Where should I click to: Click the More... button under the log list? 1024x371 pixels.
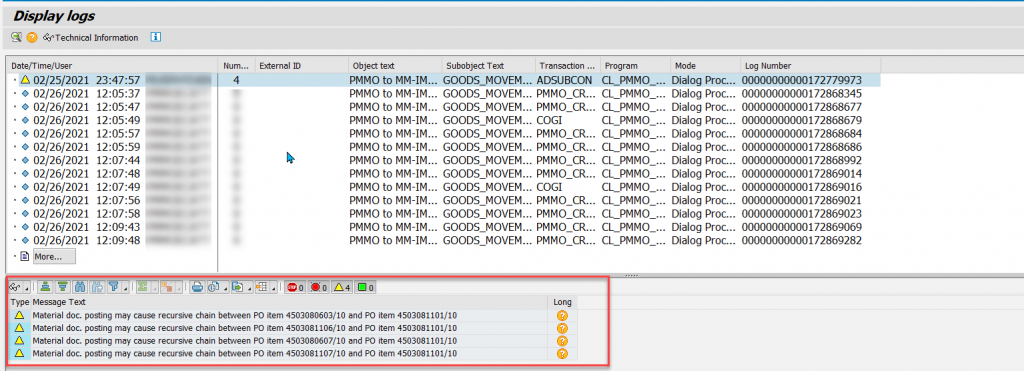click(54, 257)
